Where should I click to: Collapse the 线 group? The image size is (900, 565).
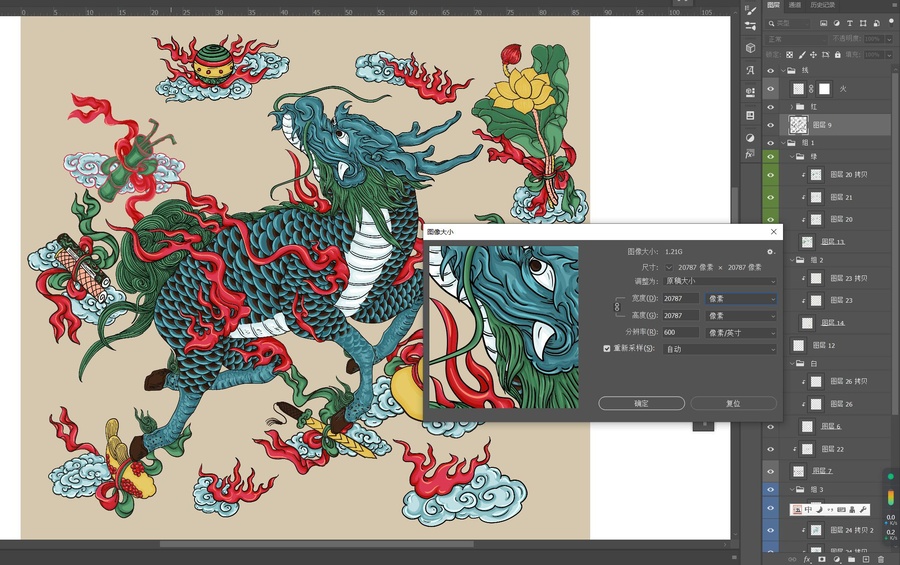(x=783, y=71)
